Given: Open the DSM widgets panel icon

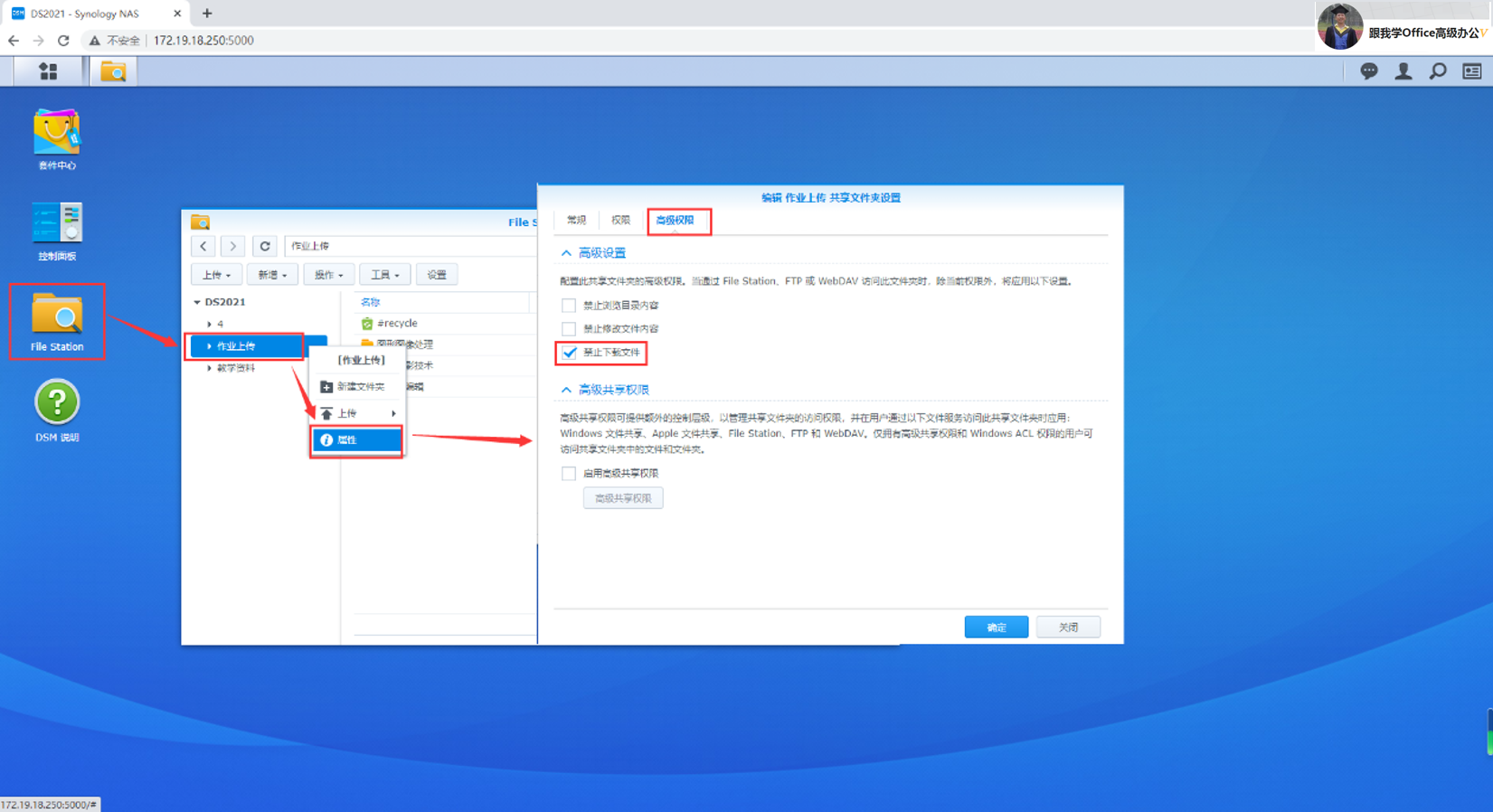Looking at the screenshot, I should tap(1472, 71).
